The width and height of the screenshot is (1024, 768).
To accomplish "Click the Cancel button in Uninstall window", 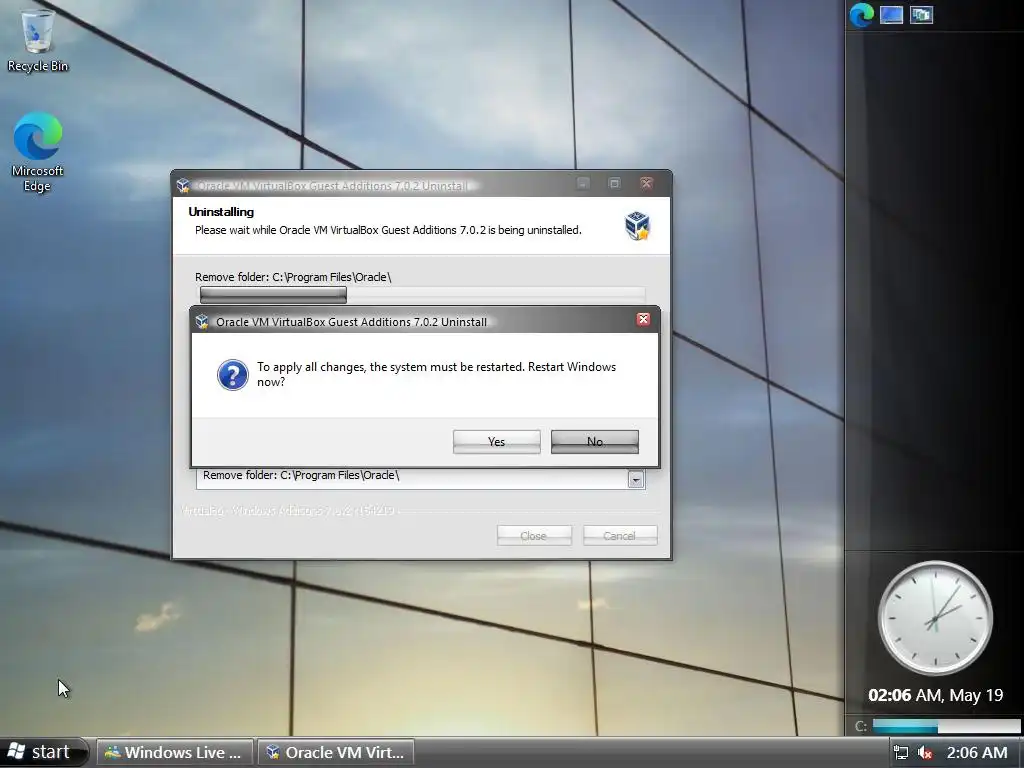I will click(x=620, y=536).
